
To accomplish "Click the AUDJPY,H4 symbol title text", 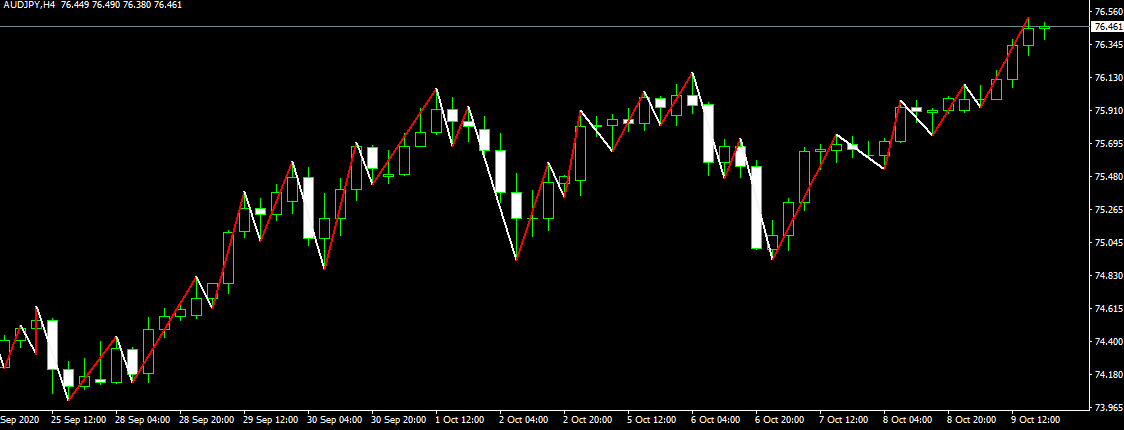I will pyautogui.click(x=29, y=5).
